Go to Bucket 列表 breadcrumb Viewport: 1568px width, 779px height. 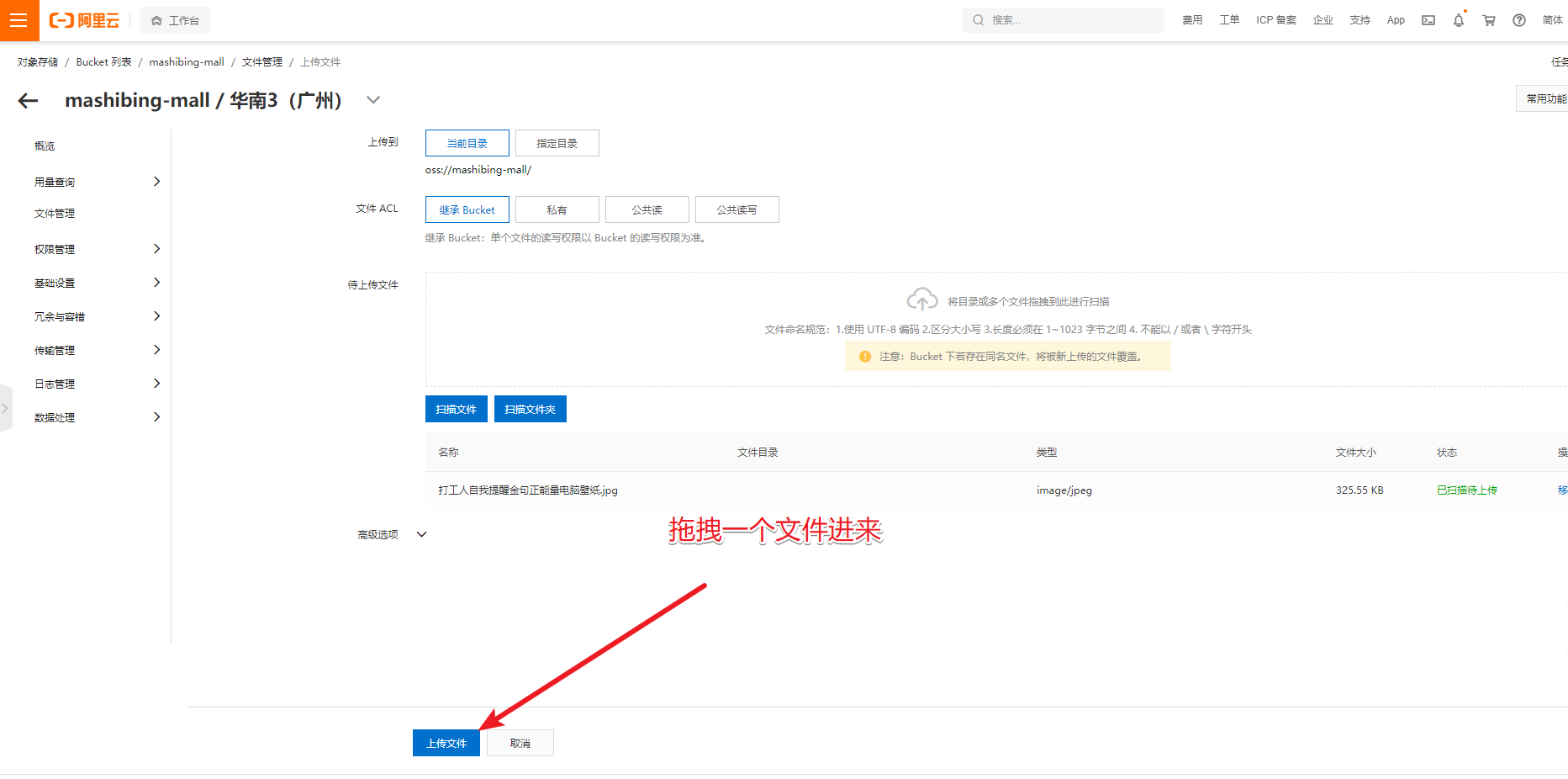coord(103,62)
